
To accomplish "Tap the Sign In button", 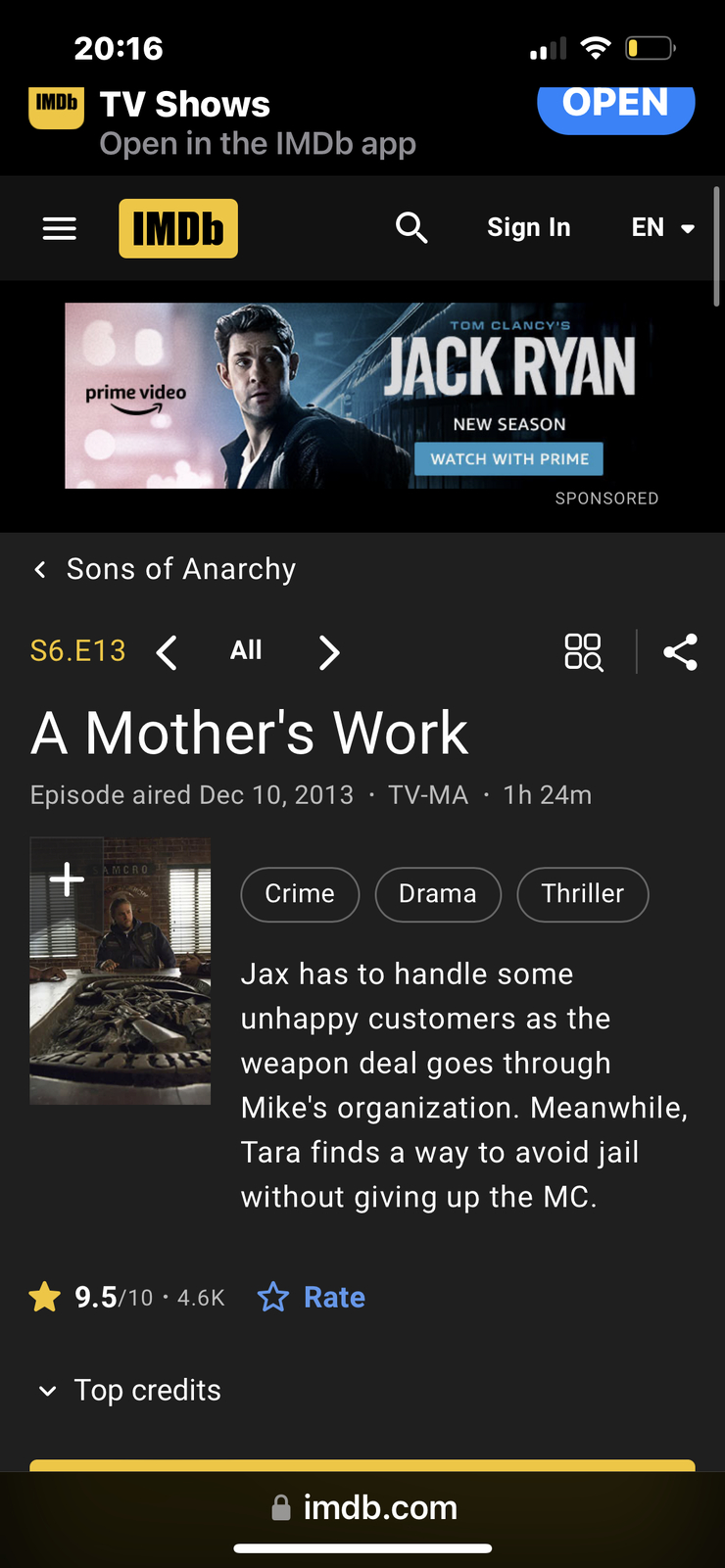I will [529, 228].
